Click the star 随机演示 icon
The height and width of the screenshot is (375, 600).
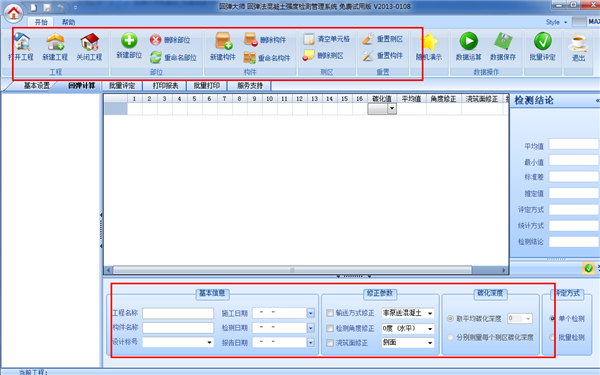429,41
